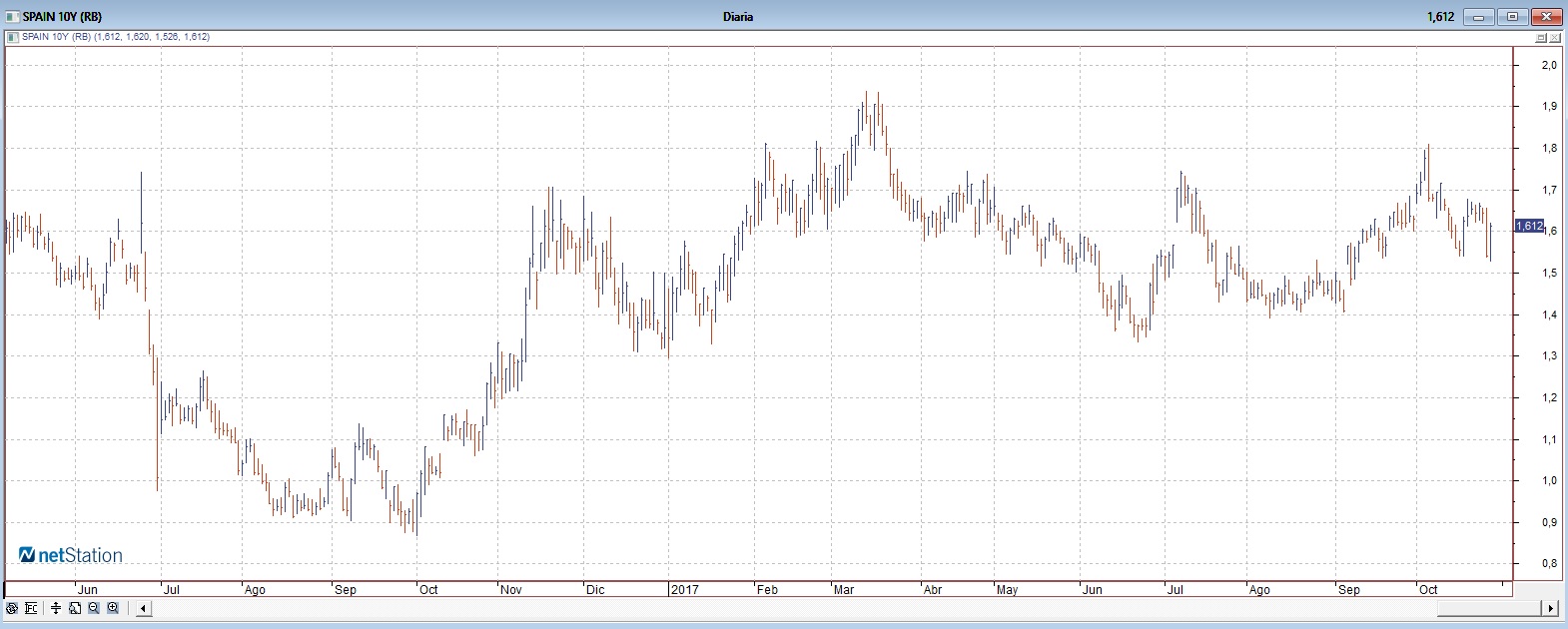Image resolution: width=1568 pixels, height=629 pixels.
Task: Click the page magnifier fit-view icon
Action: 75,608
